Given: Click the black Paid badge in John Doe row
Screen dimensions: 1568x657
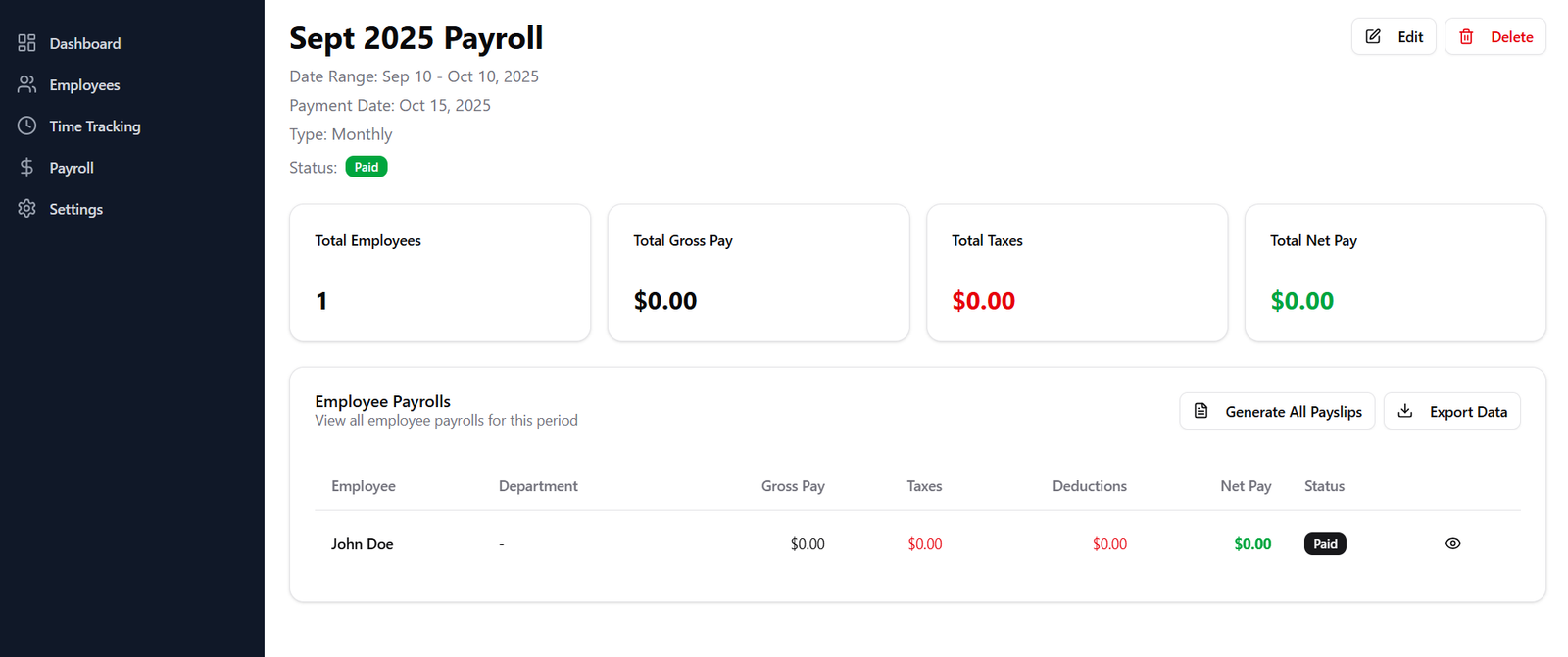Looking at the screenshot, I should click(1324, 544).
